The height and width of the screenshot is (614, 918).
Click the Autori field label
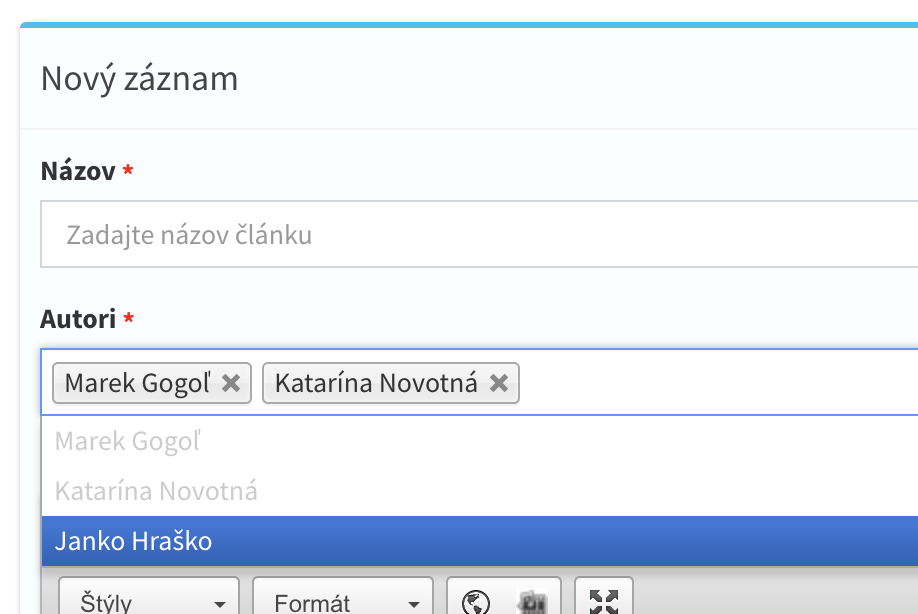[x=78, y=320]
